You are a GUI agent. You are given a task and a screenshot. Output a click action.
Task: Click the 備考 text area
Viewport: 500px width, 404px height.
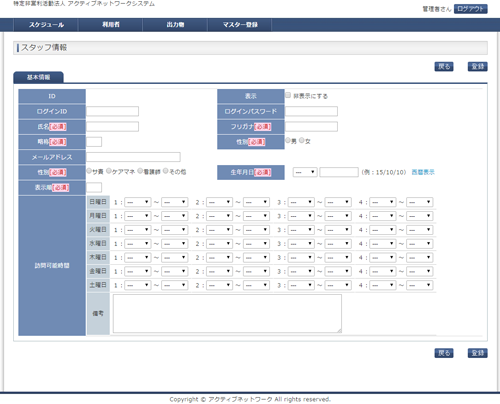coord(227,313)
